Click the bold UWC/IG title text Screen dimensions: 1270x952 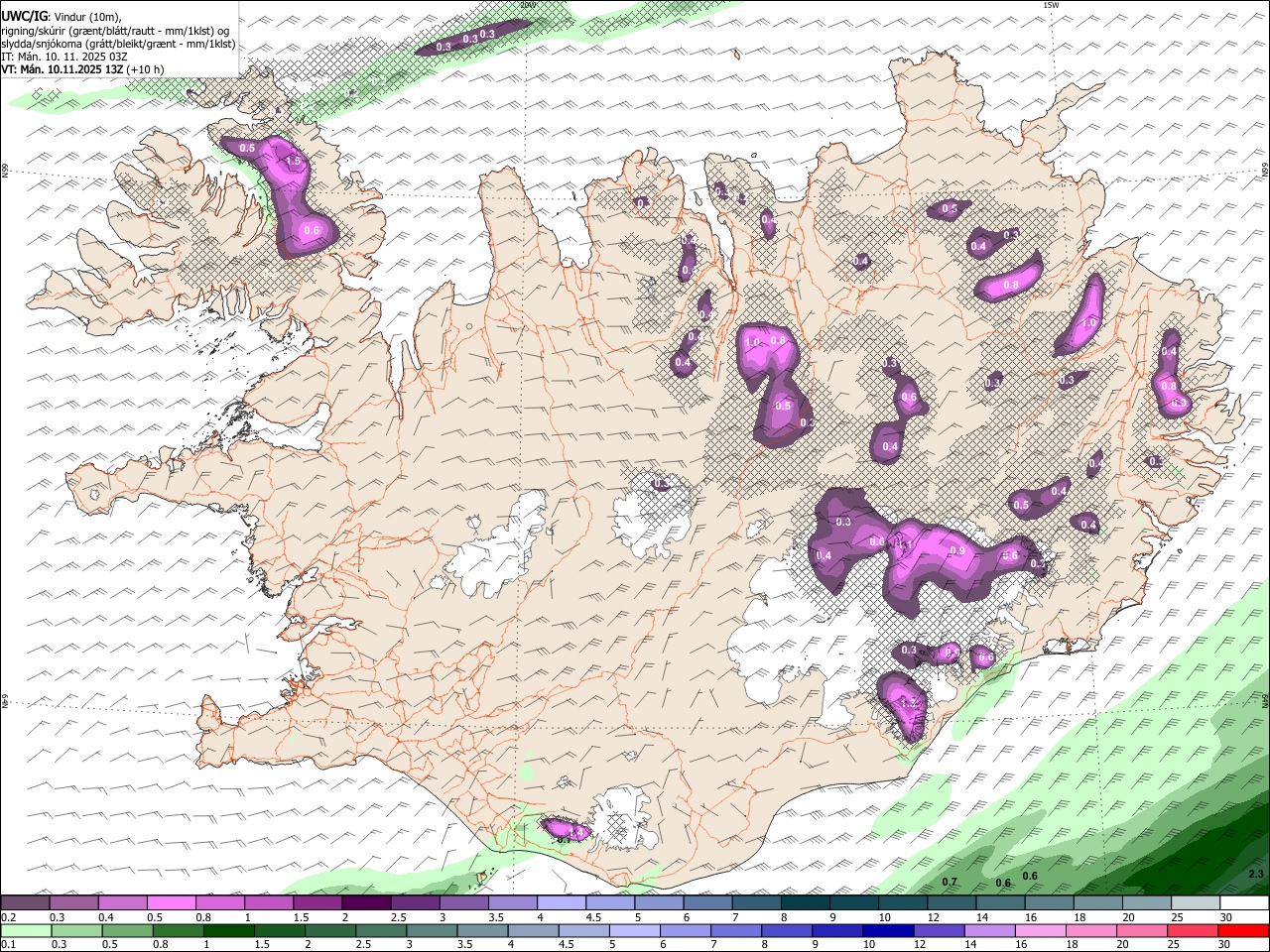coord(24,16)
